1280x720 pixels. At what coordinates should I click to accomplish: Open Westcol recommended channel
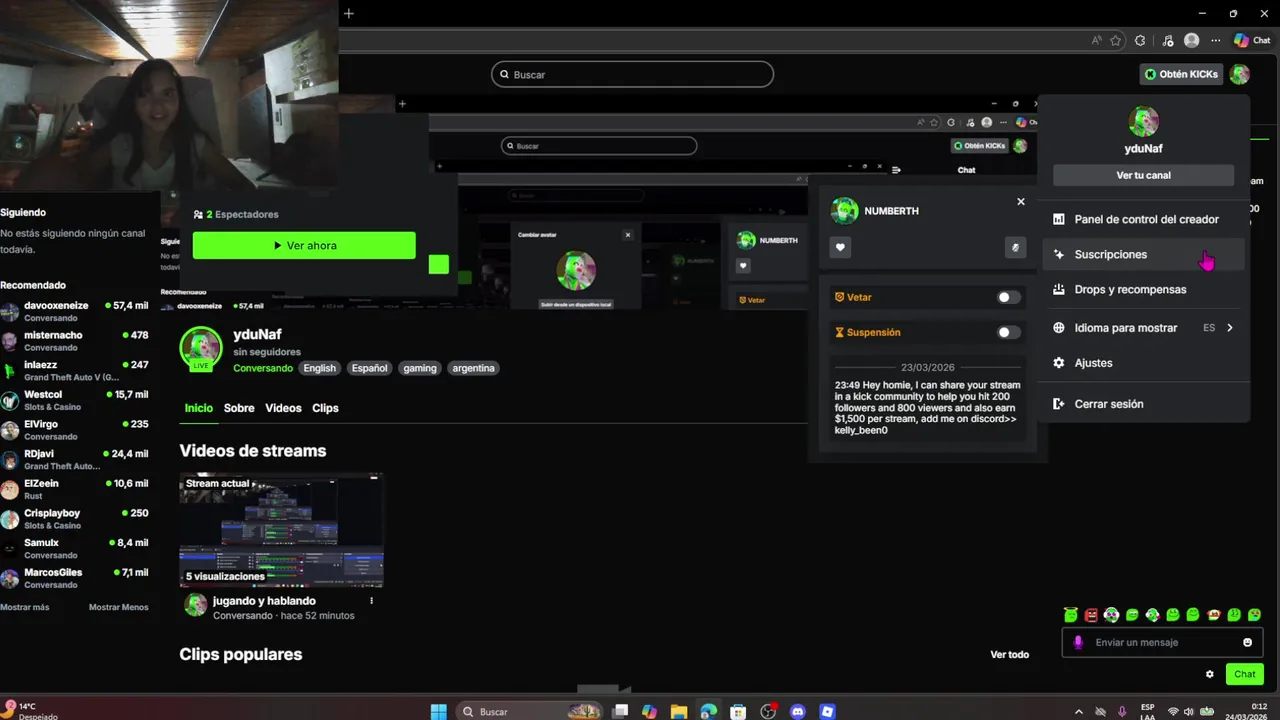(75, 400)
